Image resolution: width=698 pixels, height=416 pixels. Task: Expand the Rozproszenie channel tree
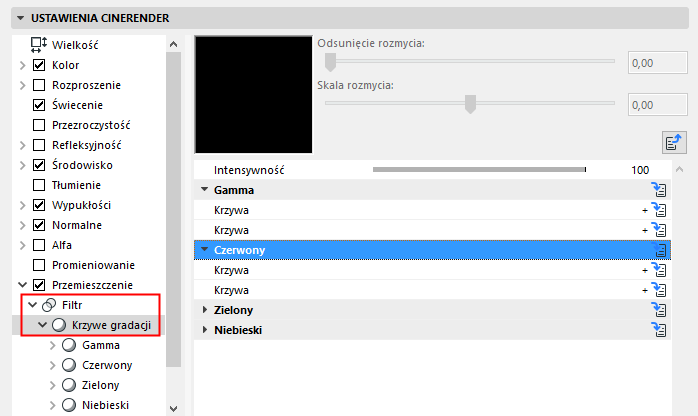point(23,85)
